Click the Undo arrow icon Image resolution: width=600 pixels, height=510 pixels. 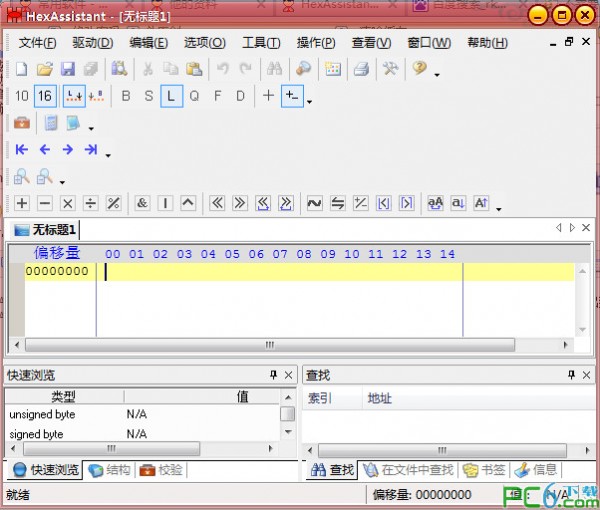223,69
